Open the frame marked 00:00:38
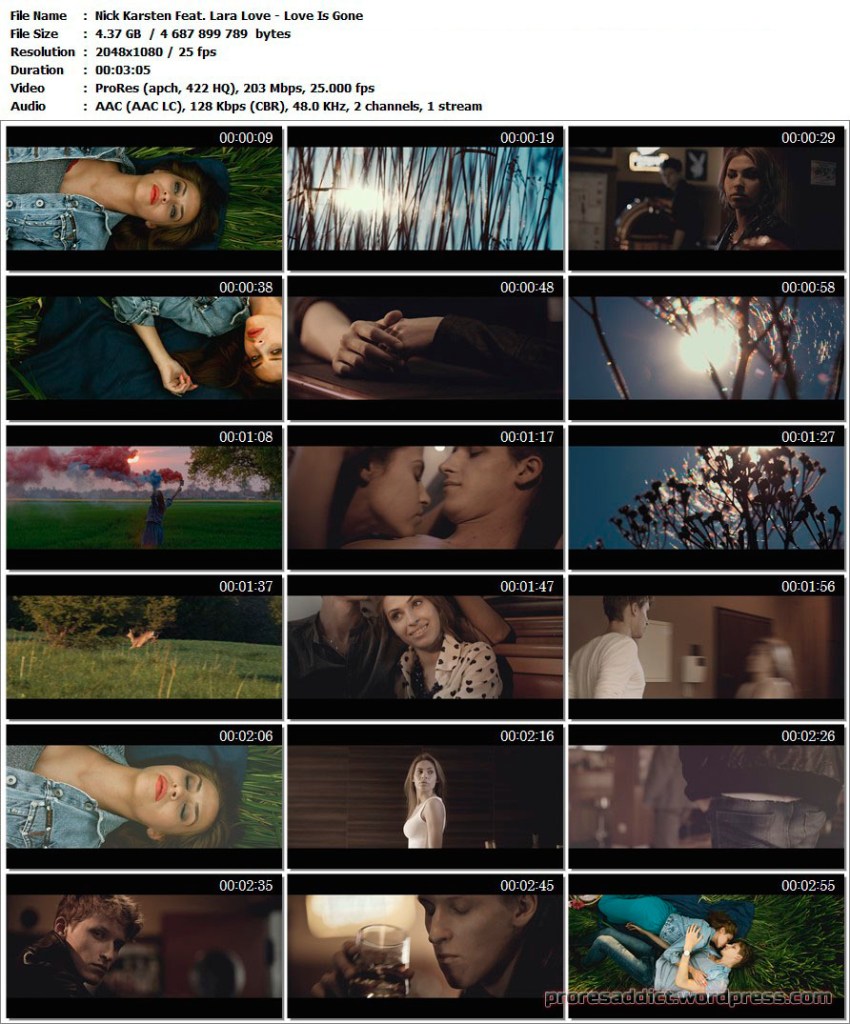 tap(144, 348)
